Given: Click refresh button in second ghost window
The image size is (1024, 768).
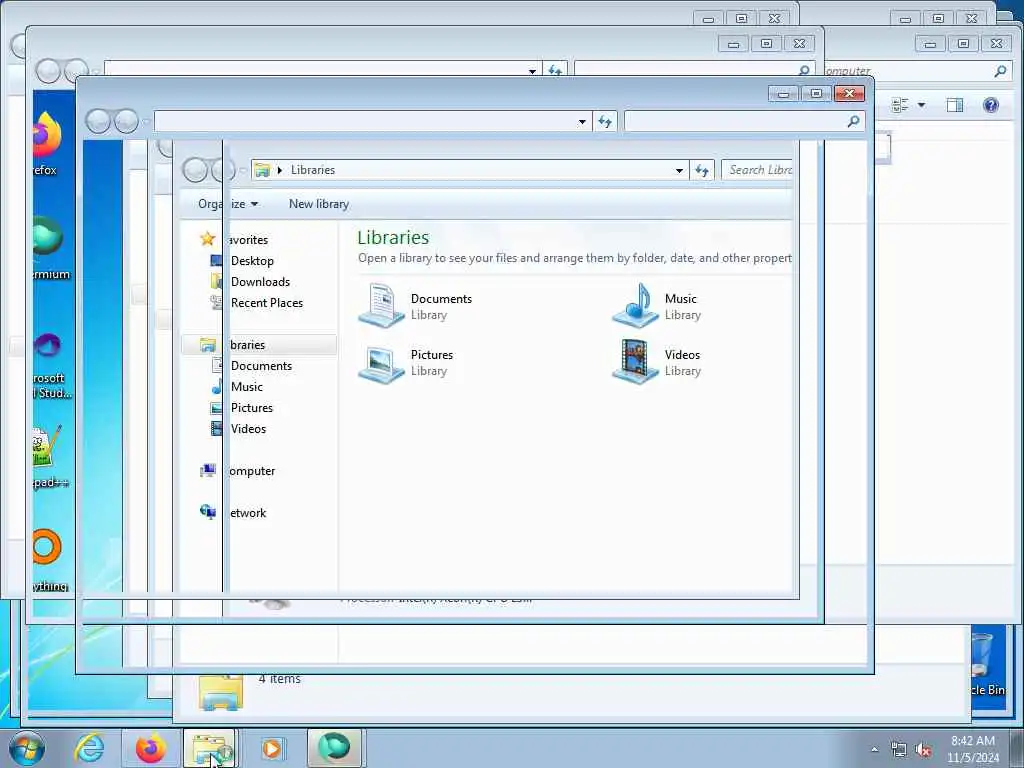Looking at the screenshot, I should [x=555, y=71].
